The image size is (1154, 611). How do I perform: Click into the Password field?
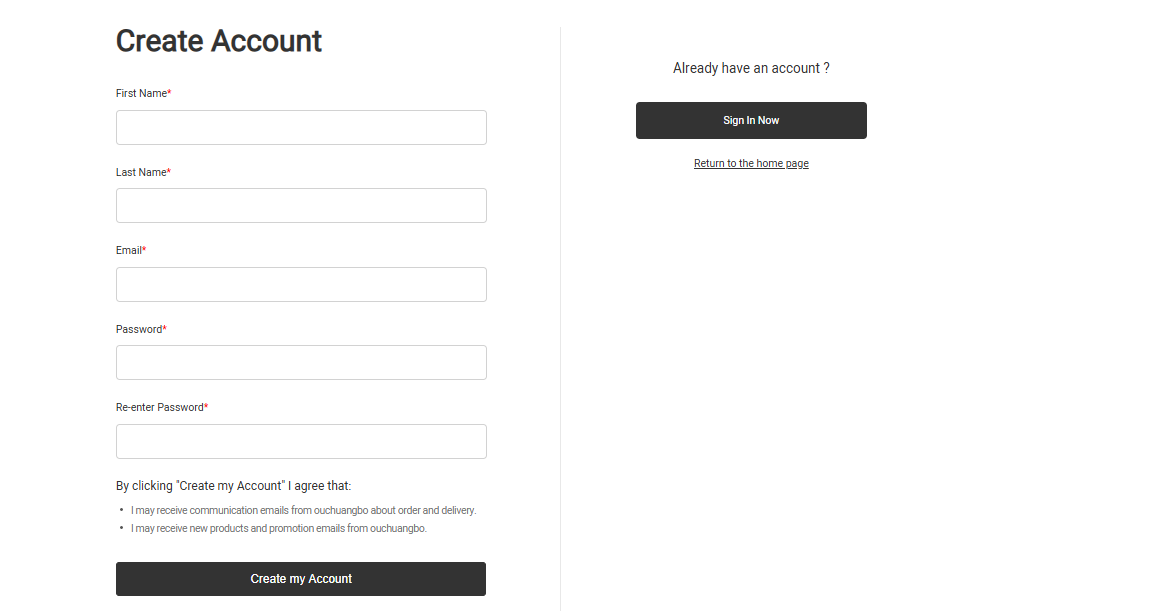click(301, 363)
